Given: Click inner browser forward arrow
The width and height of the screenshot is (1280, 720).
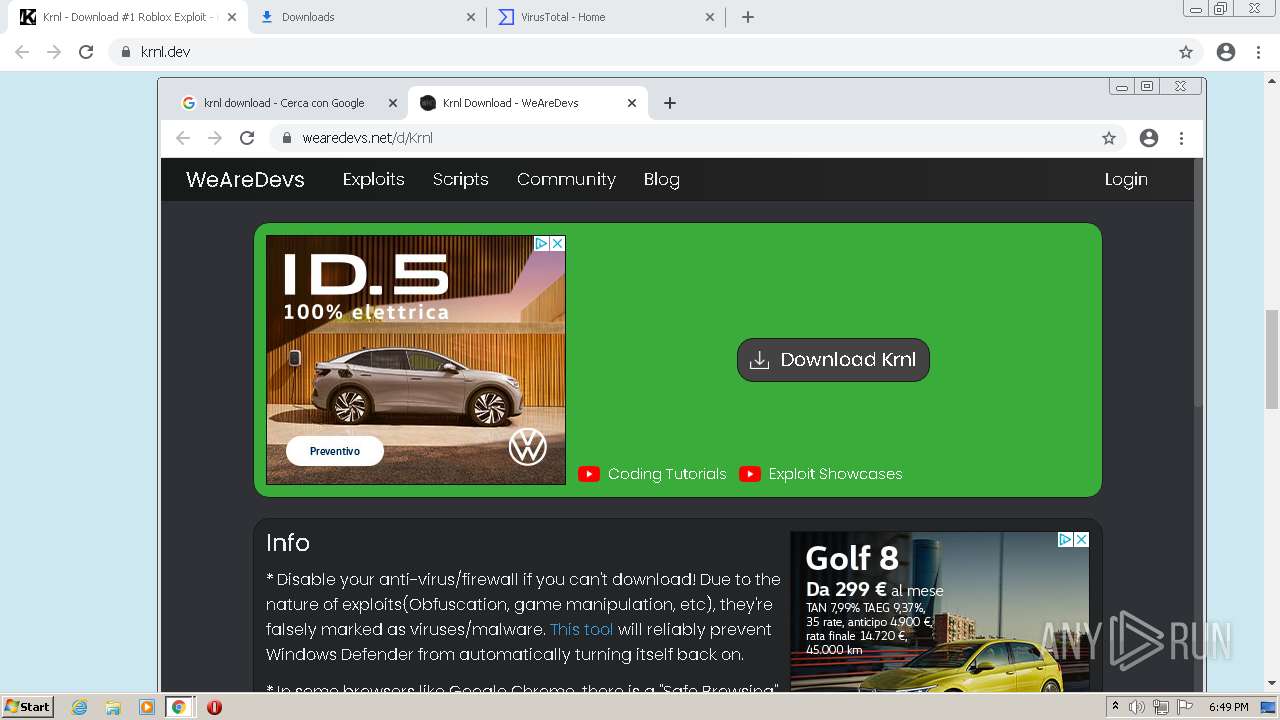Looking at the screenshot, I should pyautogui.click(x=215, y=138).
